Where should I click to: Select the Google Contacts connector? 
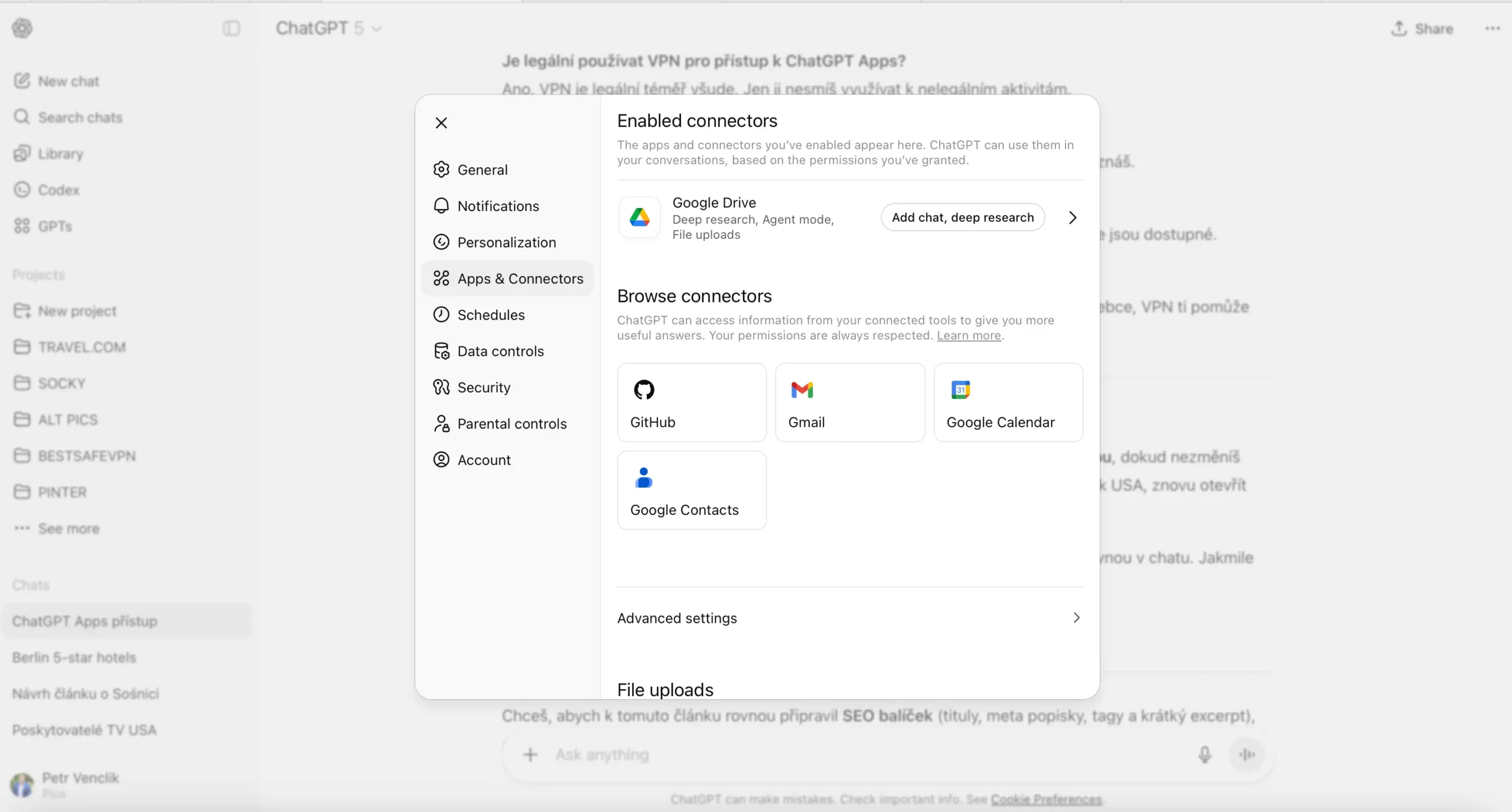coord(691,490)
